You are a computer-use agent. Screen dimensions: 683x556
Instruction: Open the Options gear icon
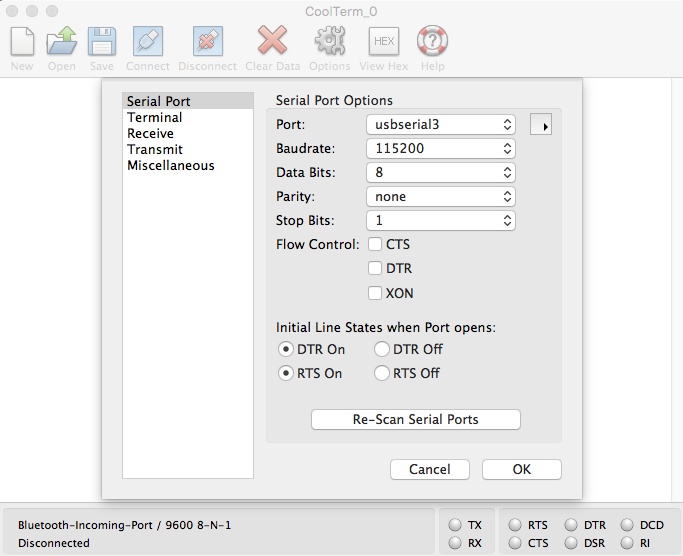tap(329, 42)
